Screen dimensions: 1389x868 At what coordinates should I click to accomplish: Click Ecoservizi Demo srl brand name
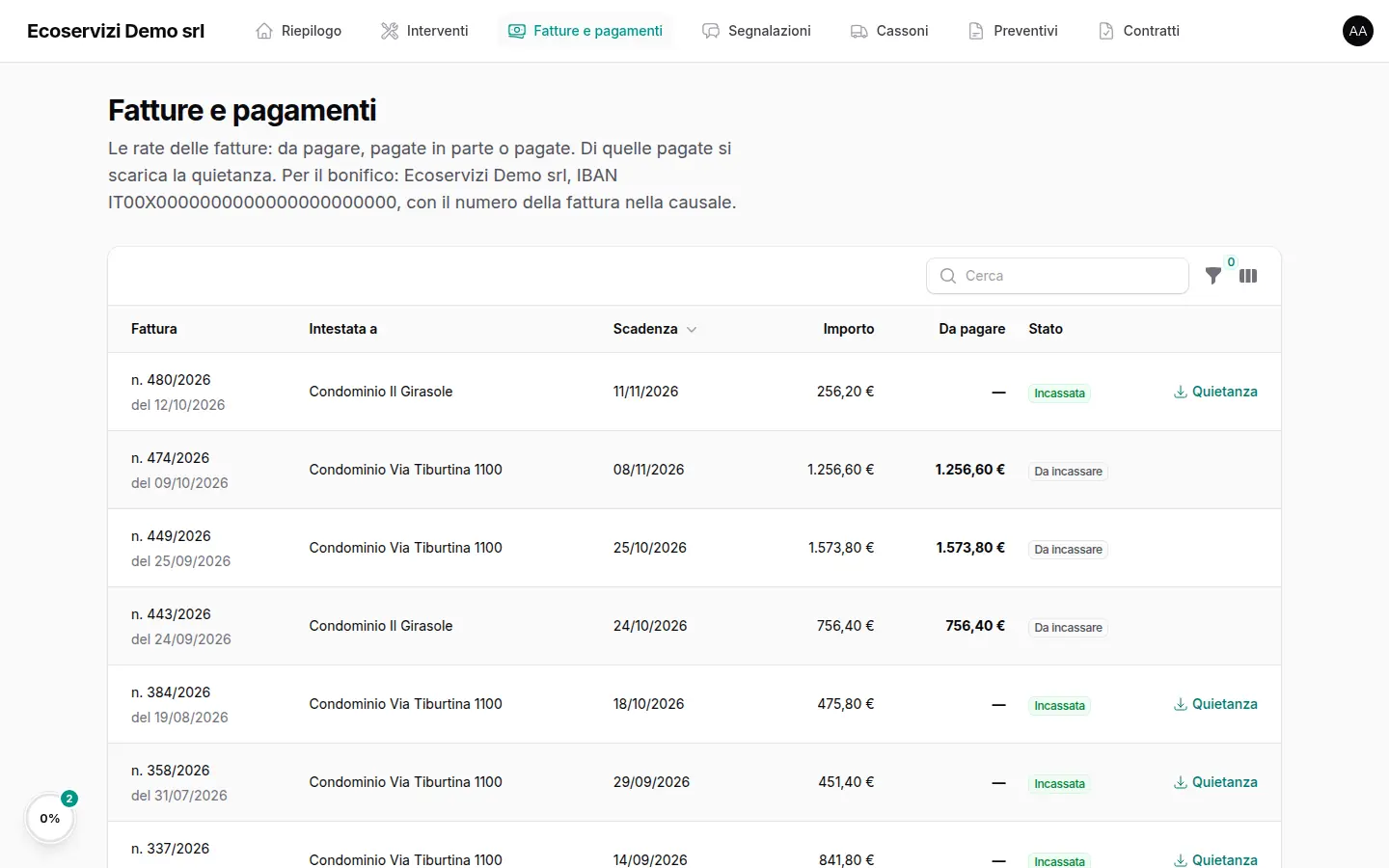tap(116, 31)
